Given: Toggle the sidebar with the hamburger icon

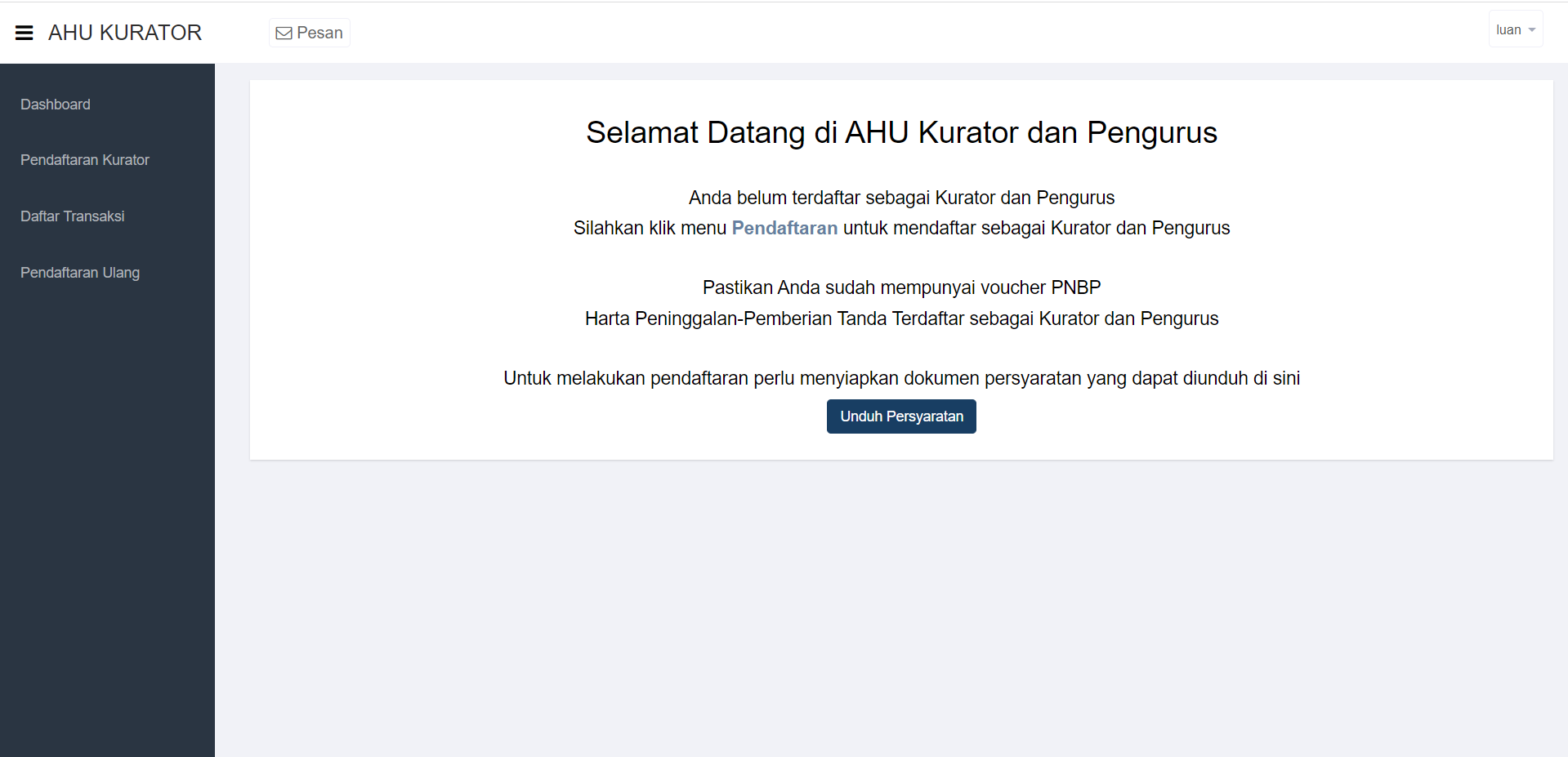Looking at the screenshot, I should tap(25, 33).
